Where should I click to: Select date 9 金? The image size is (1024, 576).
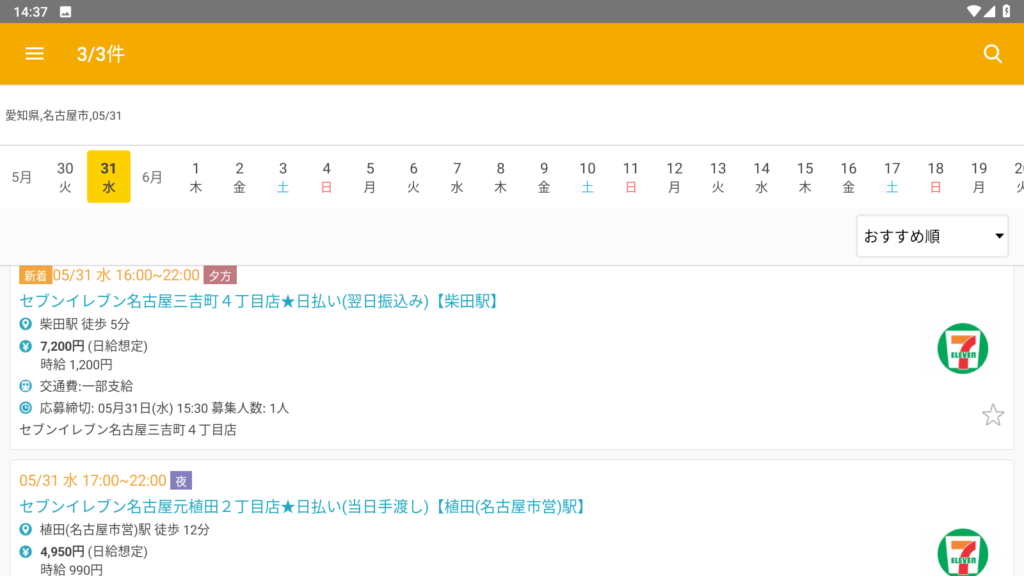(x=544, y=177)
